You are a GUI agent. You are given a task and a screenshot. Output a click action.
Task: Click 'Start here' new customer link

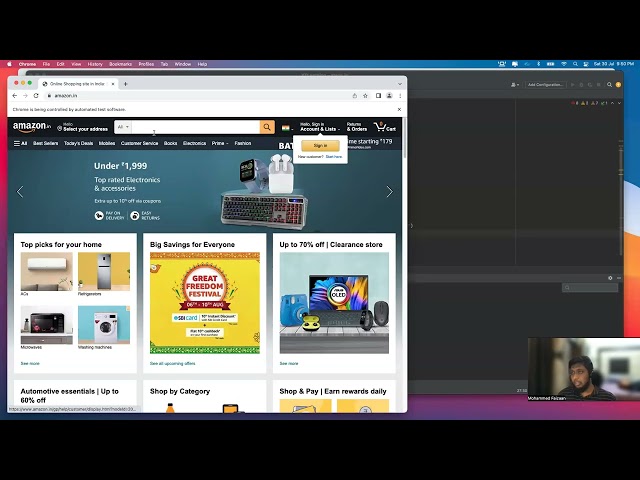tap(334, 157)
